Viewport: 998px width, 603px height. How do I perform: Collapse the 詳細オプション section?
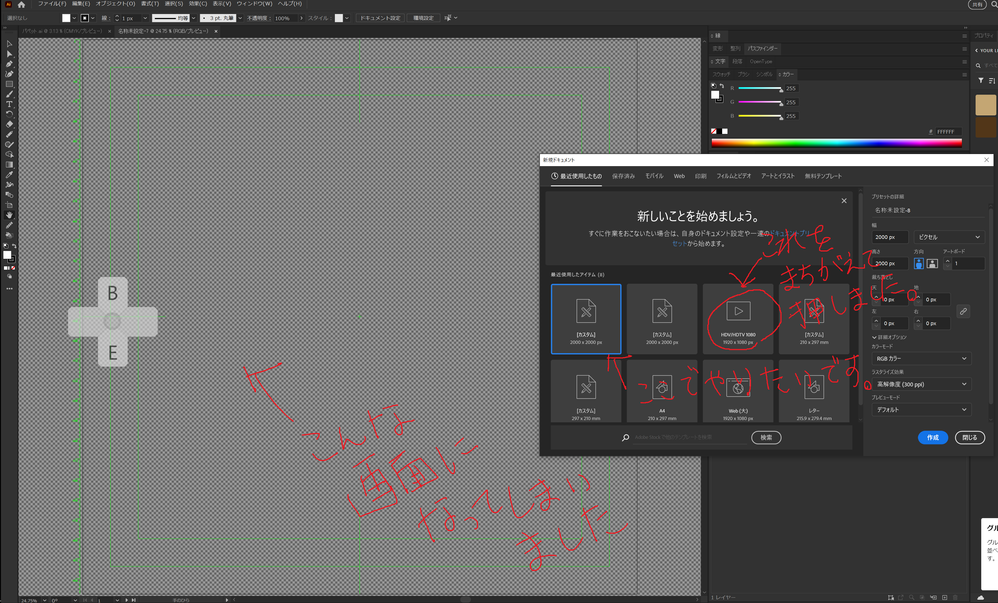click(x=888, y=337)
